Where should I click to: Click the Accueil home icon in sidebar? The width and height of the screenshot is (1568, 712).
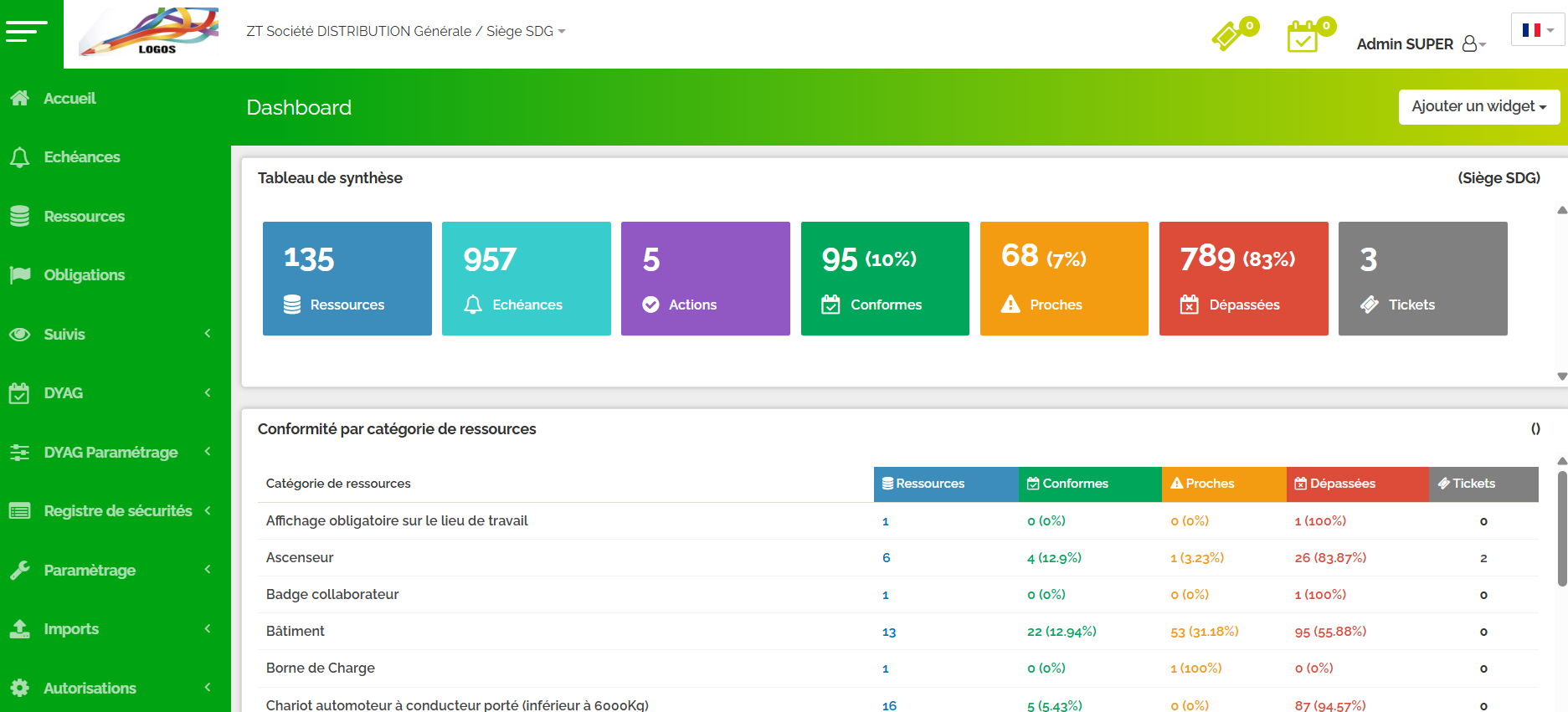(20, 99)
